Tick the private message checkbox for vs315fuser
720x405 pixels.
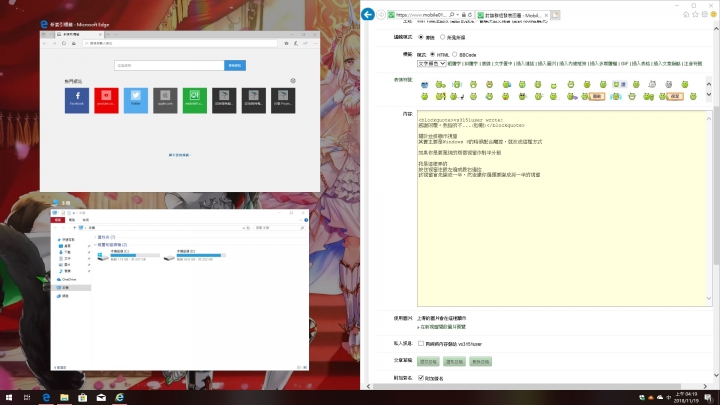coord(421,343)
